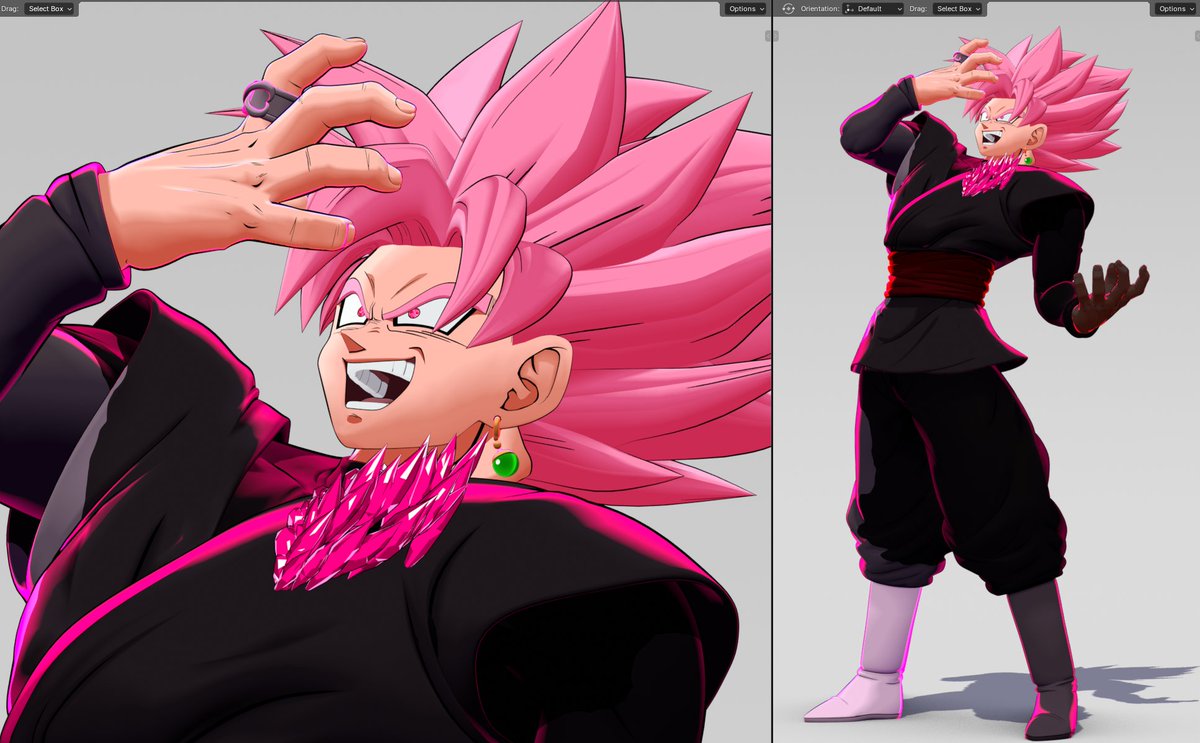Open Options dropdown in right viewport header
The width and height of the screenshot is (1200, 743).
pos(1176,8)
